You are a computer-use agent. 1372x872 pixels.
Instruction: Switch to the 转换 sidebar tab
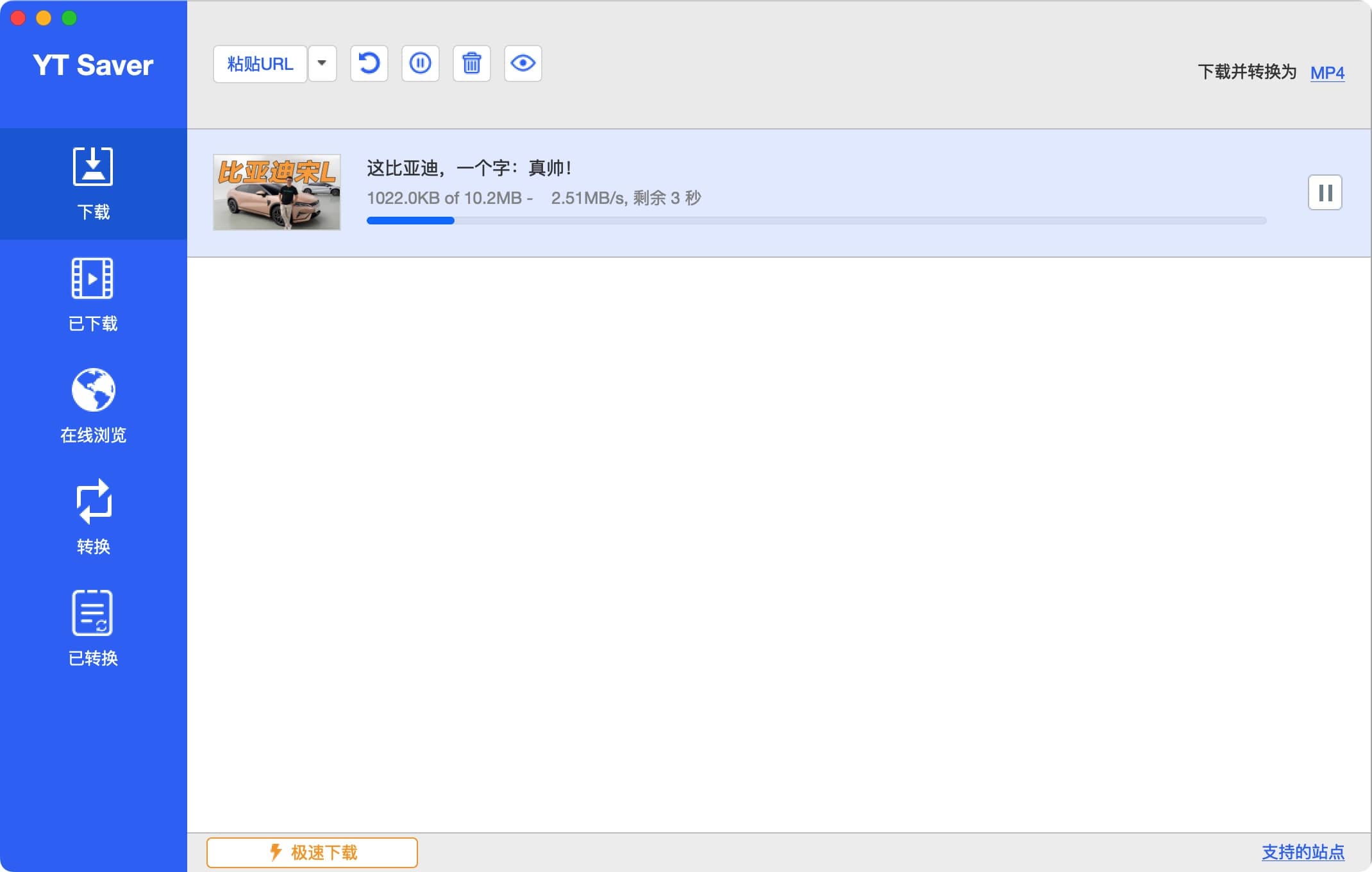click(94, 518)
